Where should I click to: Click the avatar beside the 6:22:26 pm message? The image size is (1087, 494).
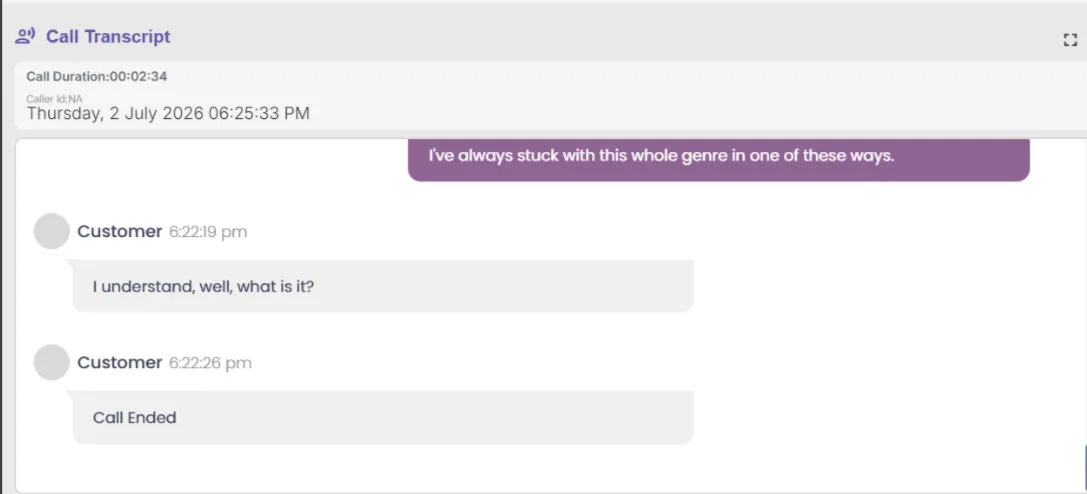pos(51,362)
